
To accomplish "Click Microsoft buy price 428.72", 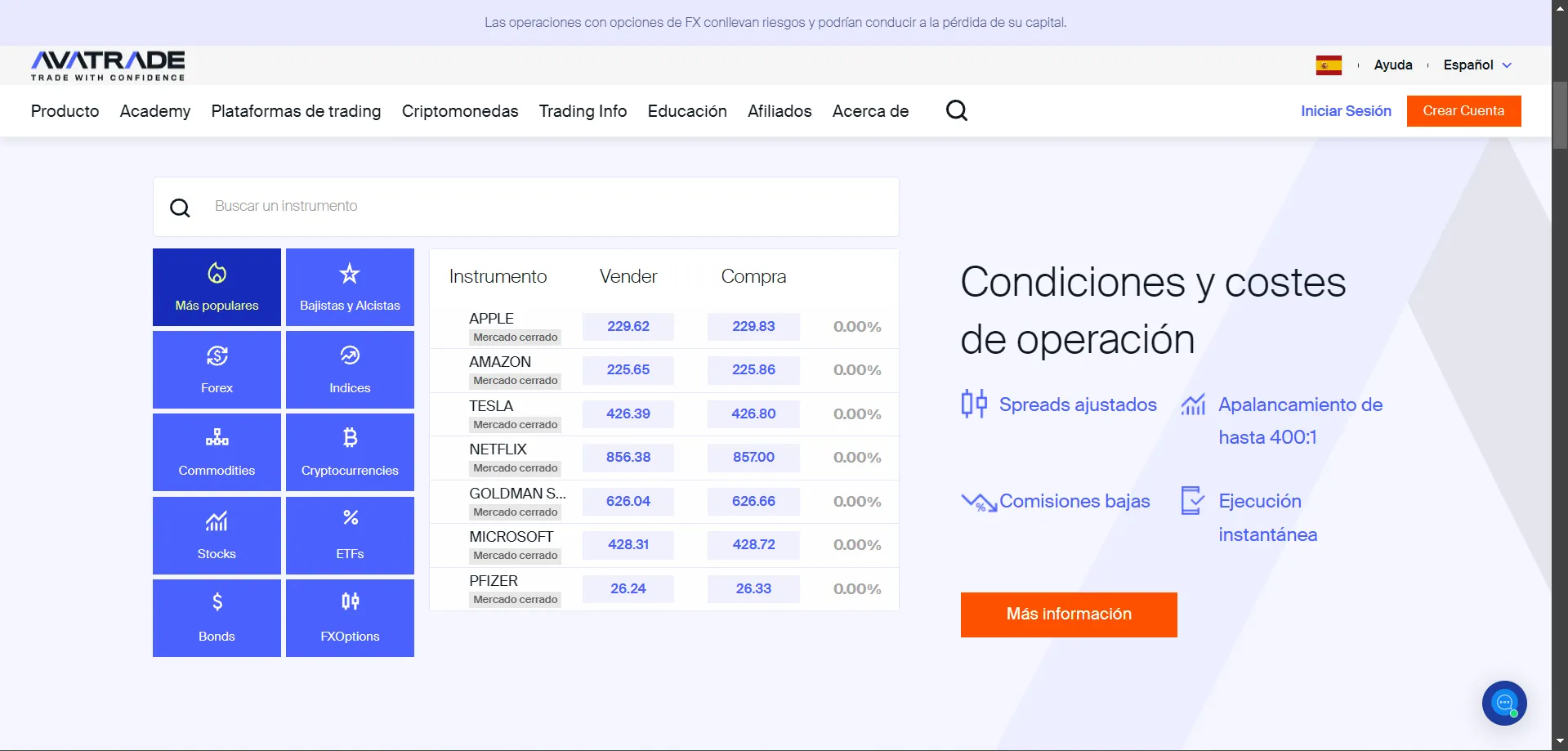I will pyautogui.click(x=753, y=544).
